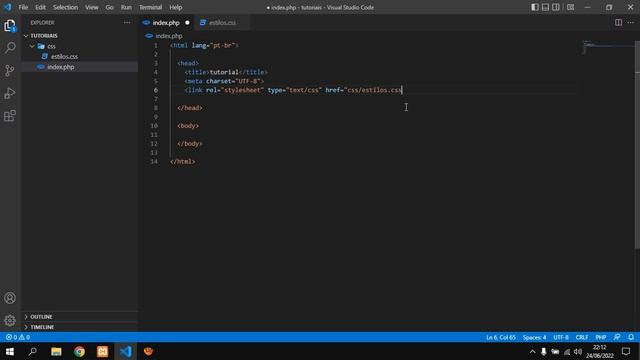Click the editor vertical scrollbar
640x360 pixels.
pos(637,145)
